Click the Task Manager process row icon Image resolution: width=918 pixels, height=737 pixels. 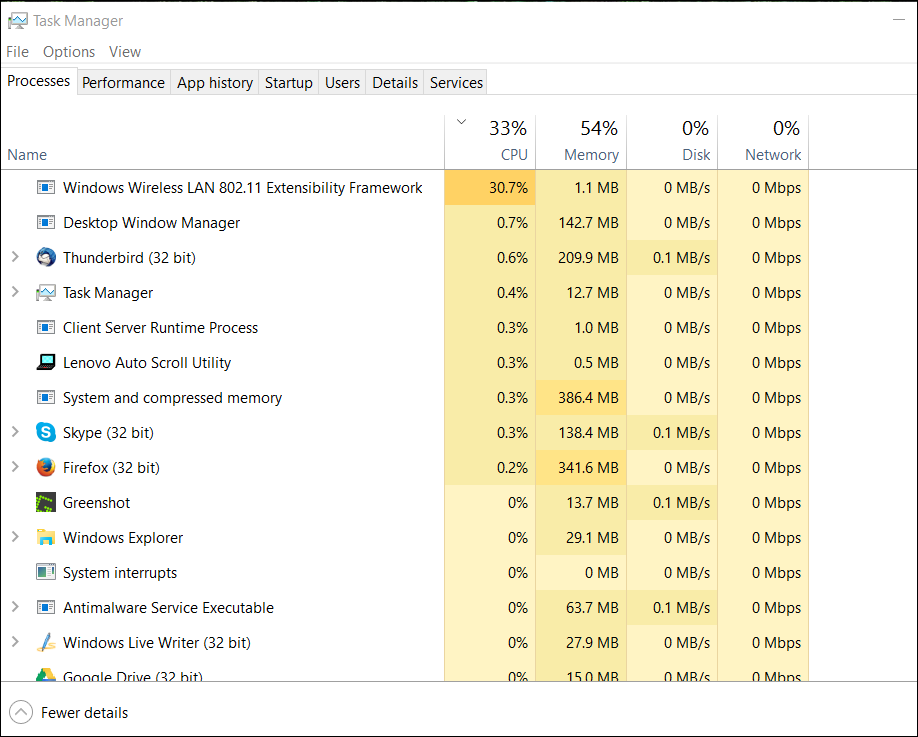coord(46,293)
